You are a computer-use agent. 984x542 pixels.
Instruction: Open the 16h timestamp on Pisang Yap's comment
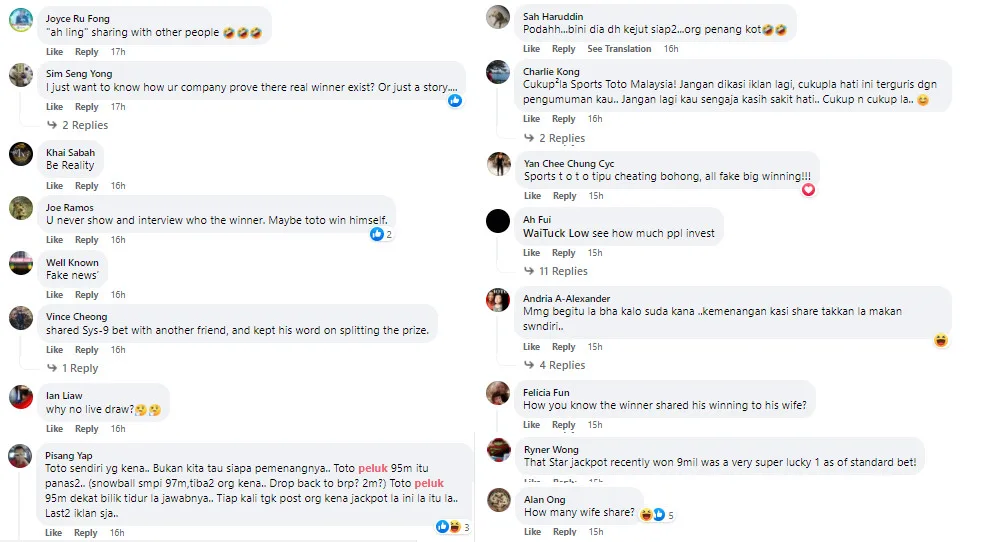click(x=118, y=533)
